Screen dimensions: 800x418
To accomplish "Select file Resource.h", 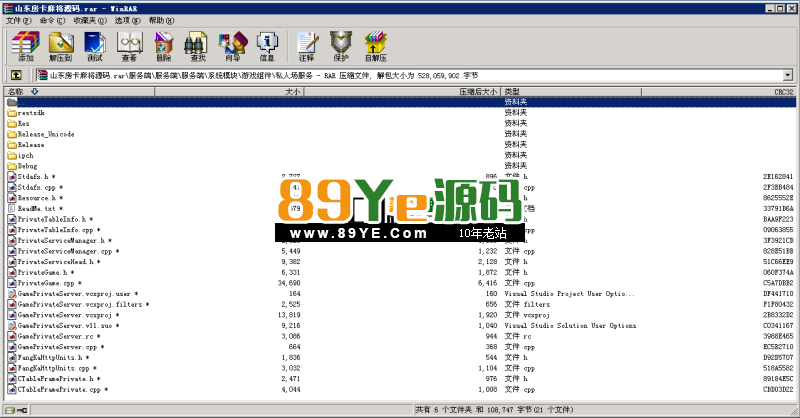I will point(37,198).
